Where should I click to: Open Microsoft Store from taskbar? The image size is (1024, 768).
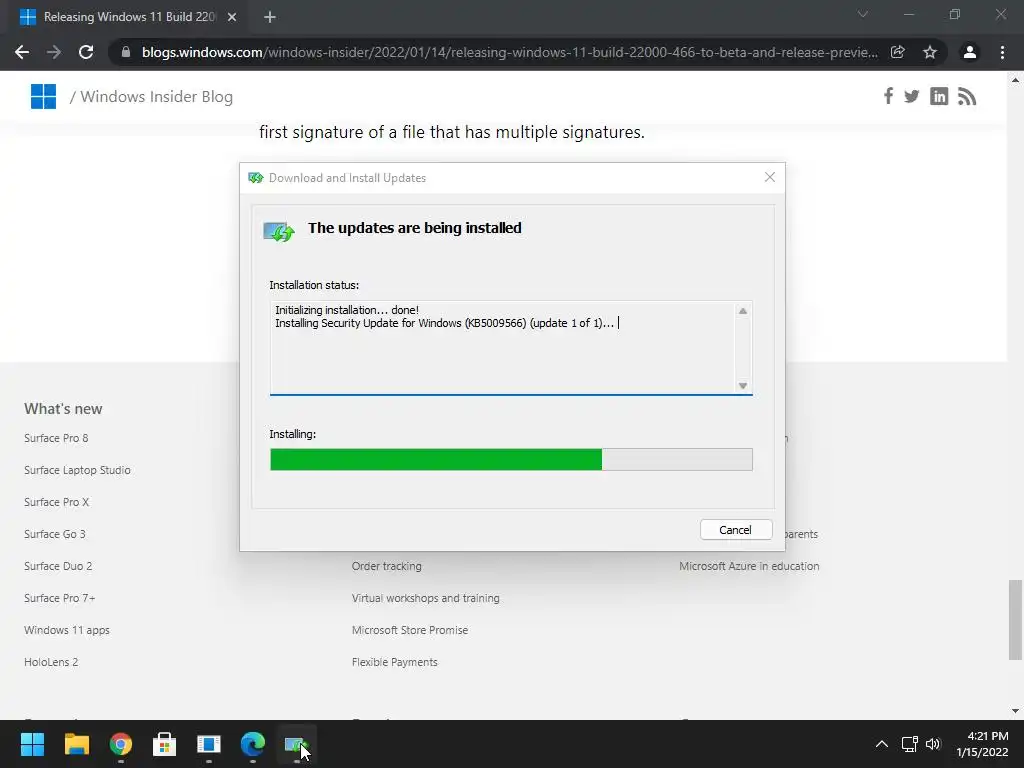tap(165, 744)
